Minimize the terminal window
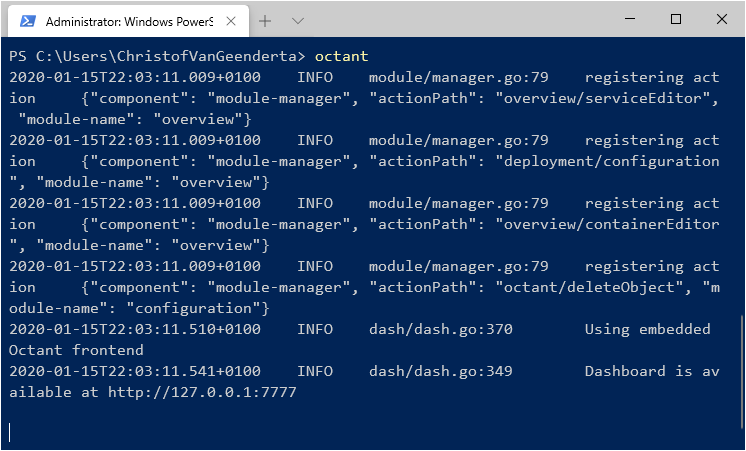 point(630,20)
